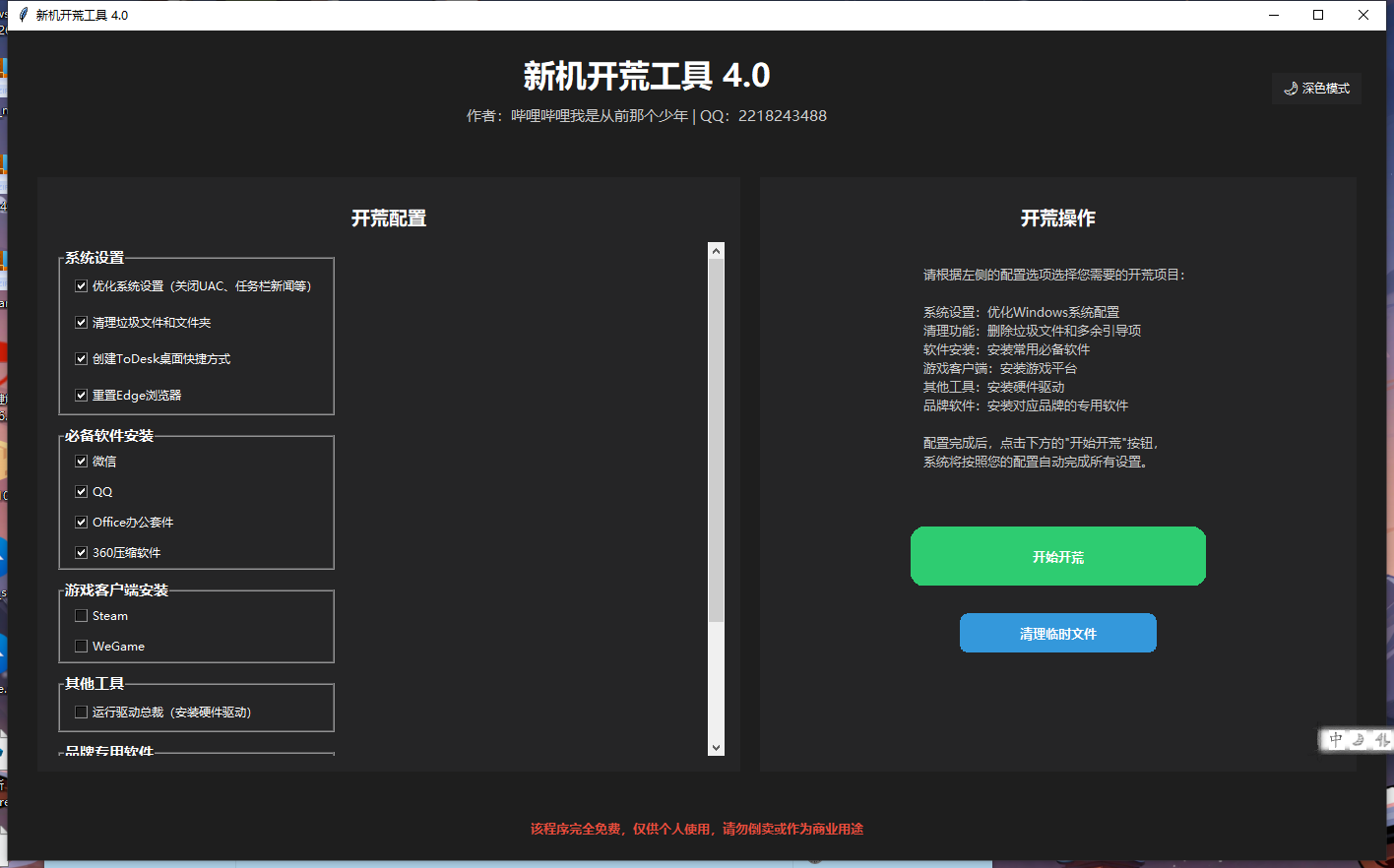The height and width of the screenshot is (868, 1394).
Task: Uncheck Office办公套件 installation
Action: pyautogui.click(x=81, y=522)
